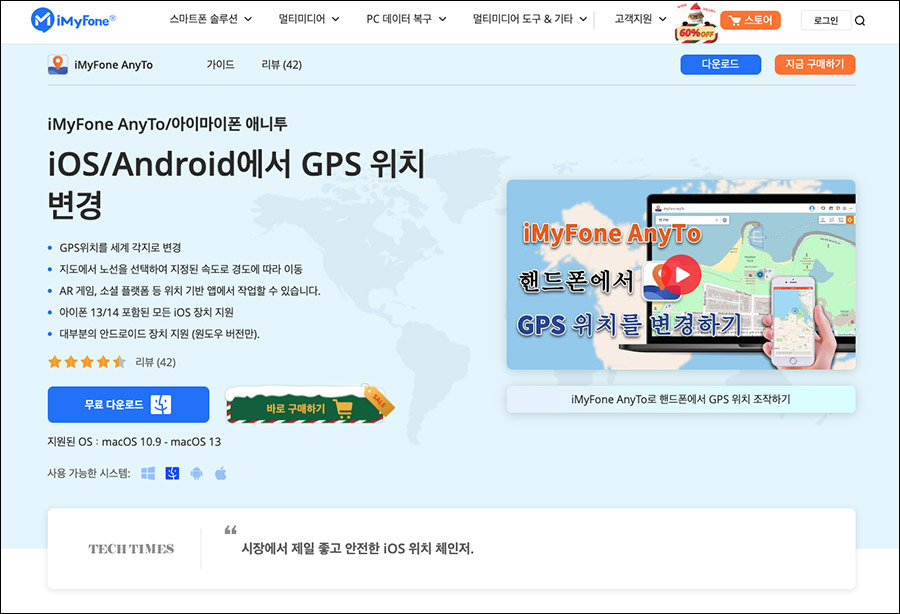This screenshot has width=900, height=614.
Task: Select the Android system icon
Action: 196,473
